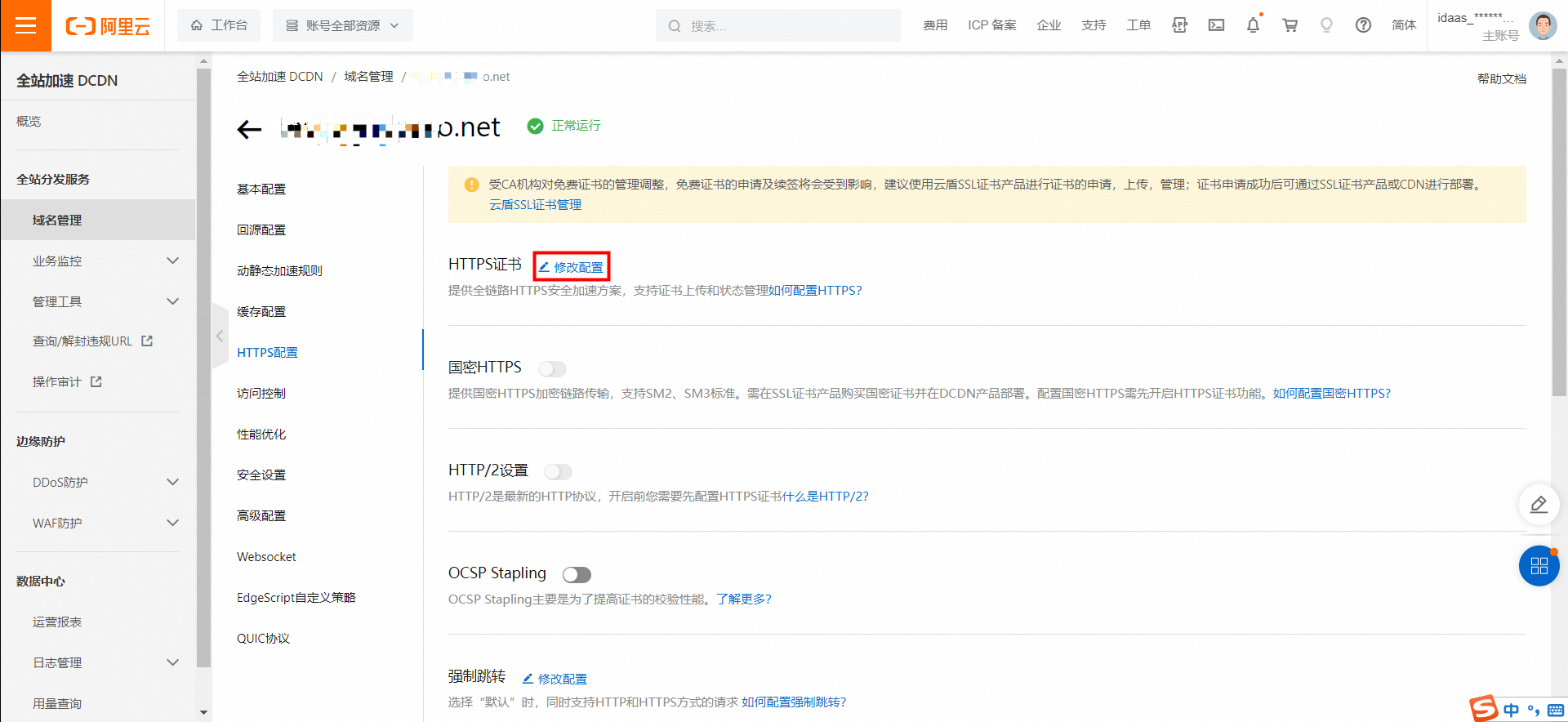The width and height of the screenshot is (1568, 722).
Task: Open 账号全部资源 dropdown
Action: click(x=343, y=25)
